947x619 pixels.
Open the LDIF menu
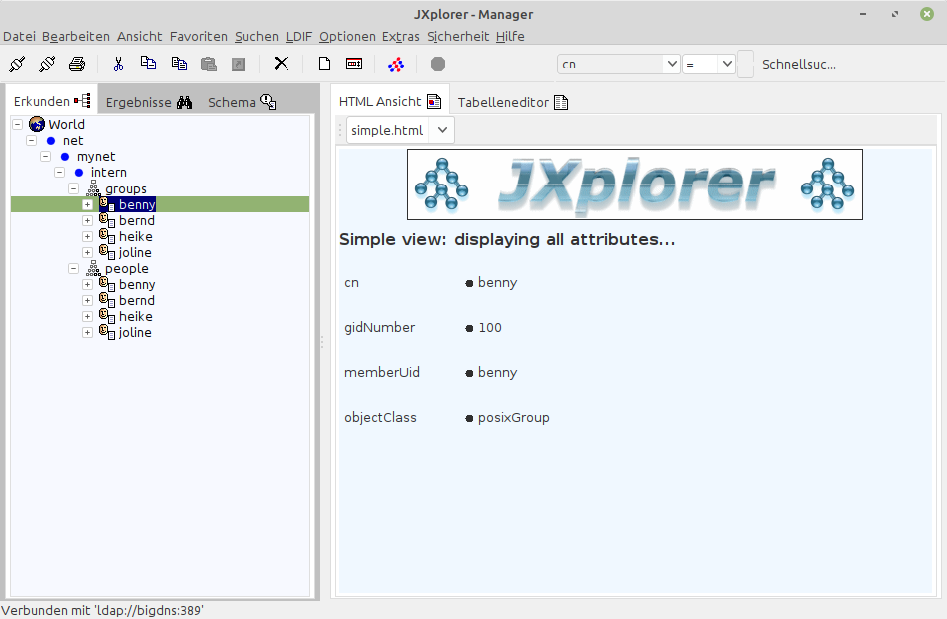[298, 36]
